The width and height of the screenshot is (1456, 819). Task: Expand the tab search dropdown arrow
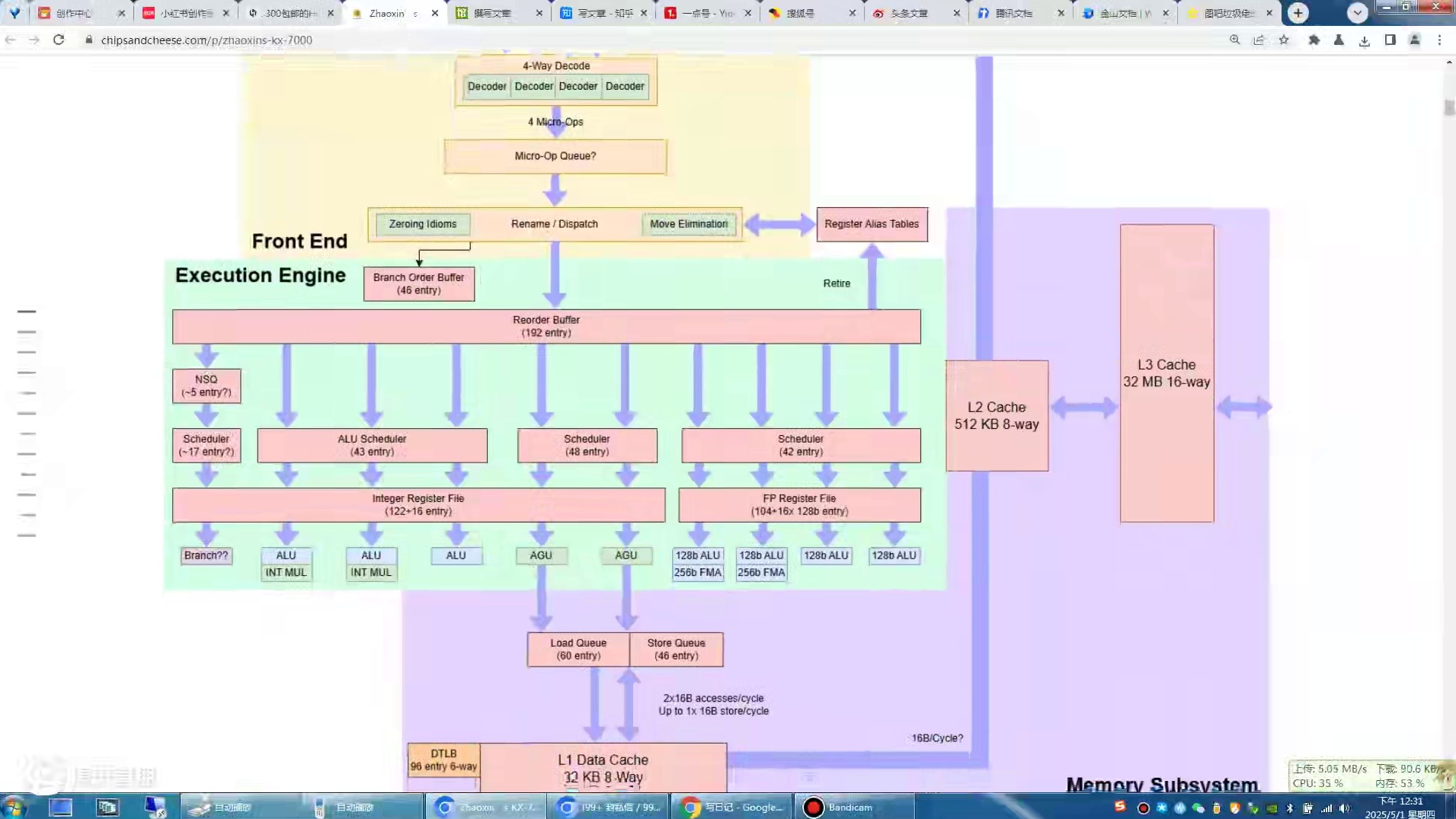(x=1357, y=13)
